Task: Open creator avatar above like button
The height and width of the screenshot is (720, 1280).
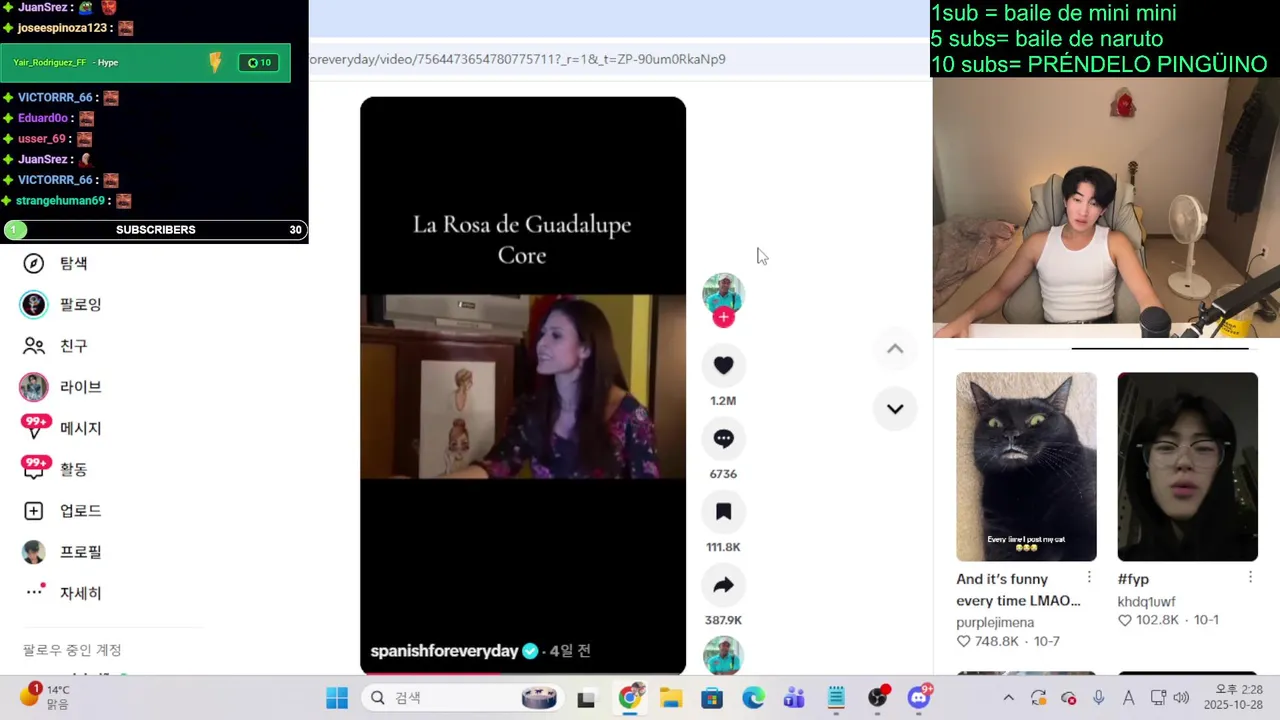Action: [x=723, y=294]
